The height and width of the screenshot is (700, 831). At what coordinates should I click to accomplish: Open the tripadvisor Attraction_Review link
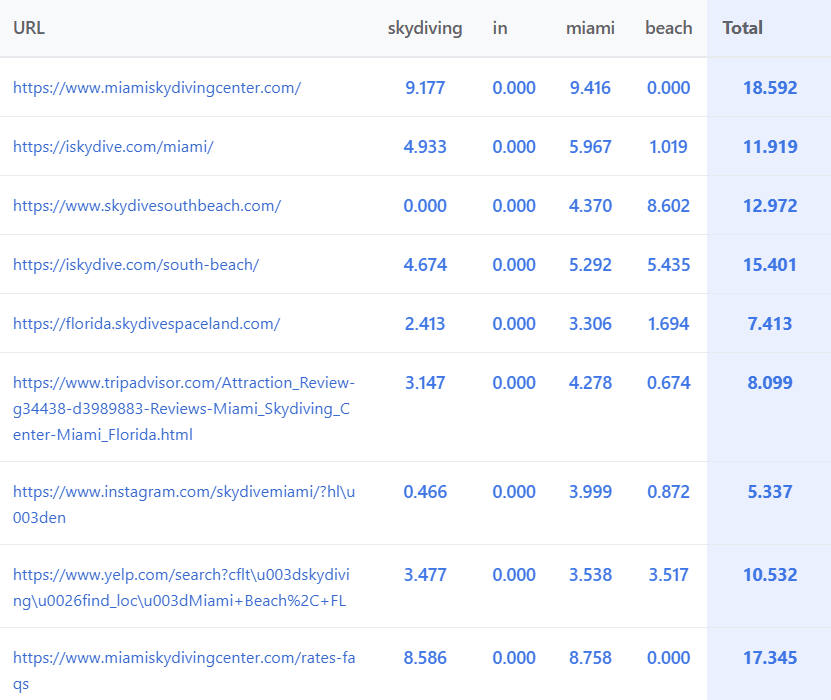(184, 409)
